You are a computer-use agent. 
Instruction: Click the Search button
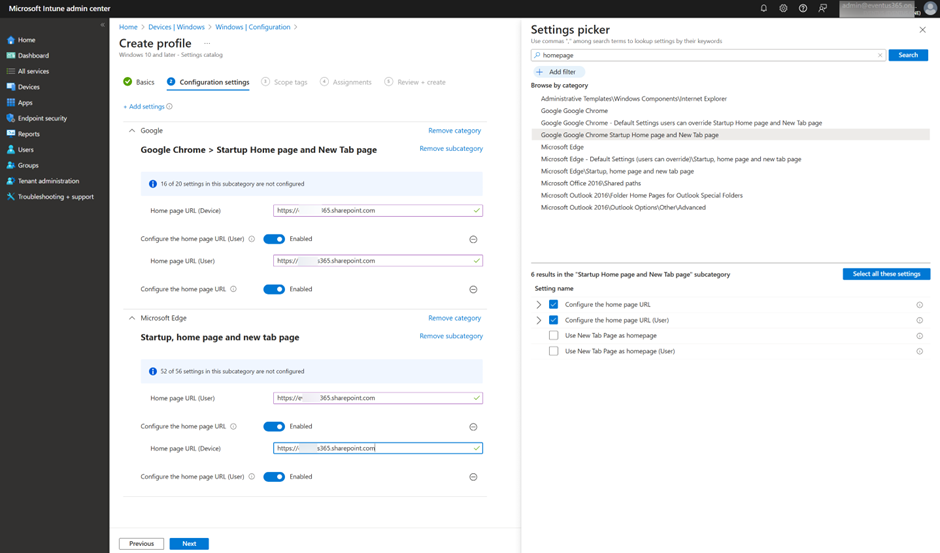pos(908,55)
